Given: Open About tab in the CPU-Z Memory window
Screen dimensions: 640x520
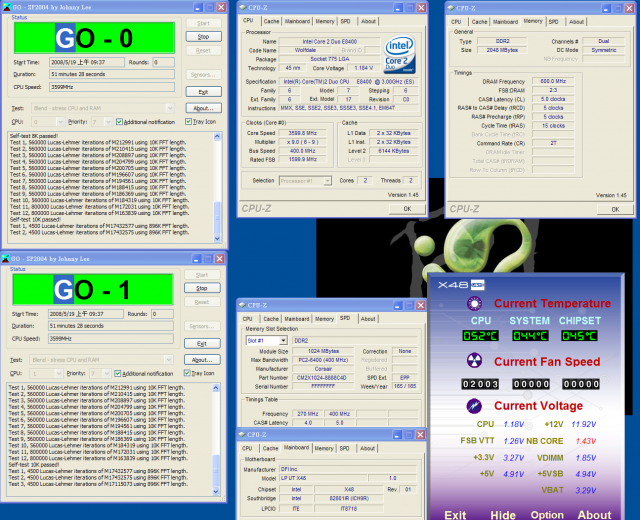Looking at the screenshot, I should pyautogui.click(x=576, y=22).
